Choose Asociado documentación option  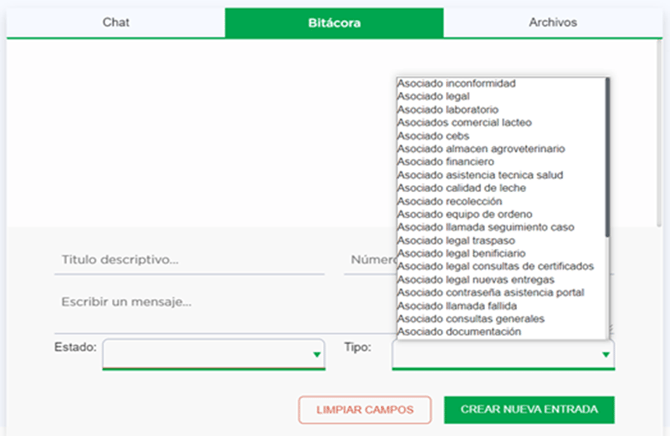(x=459, y=331)
